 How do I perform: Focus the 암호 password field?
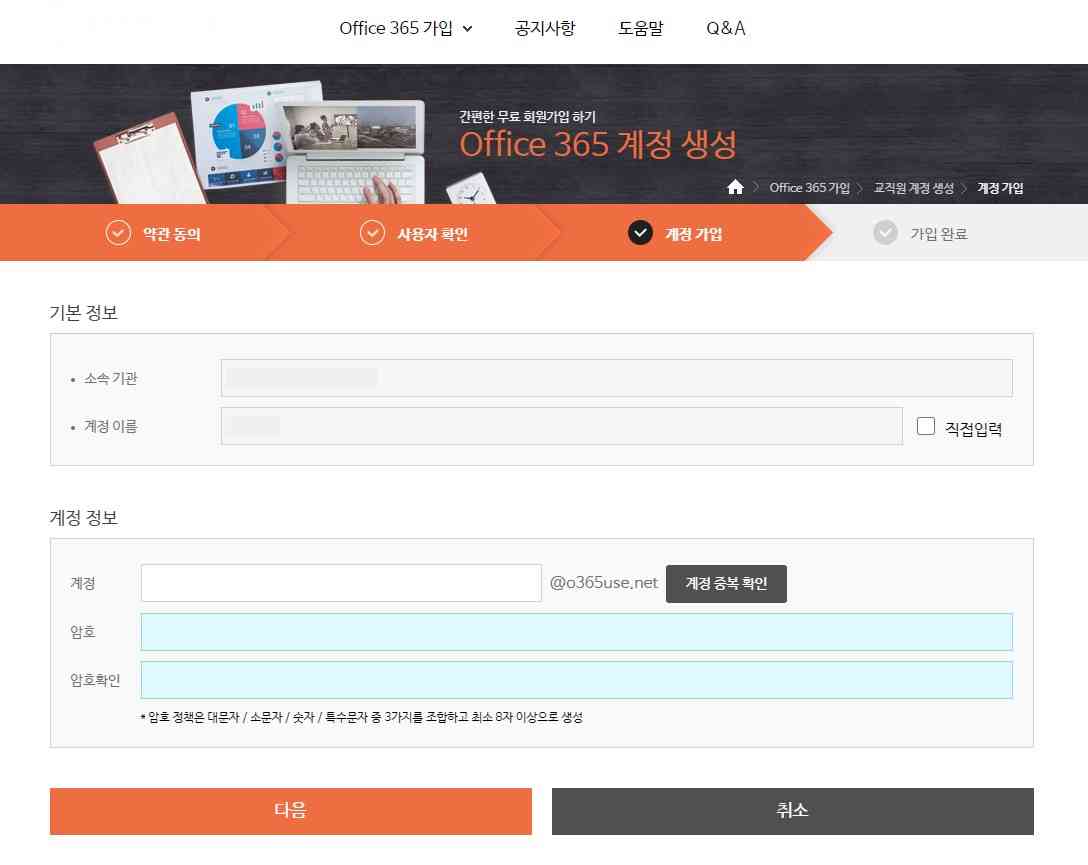click(577, 632)
